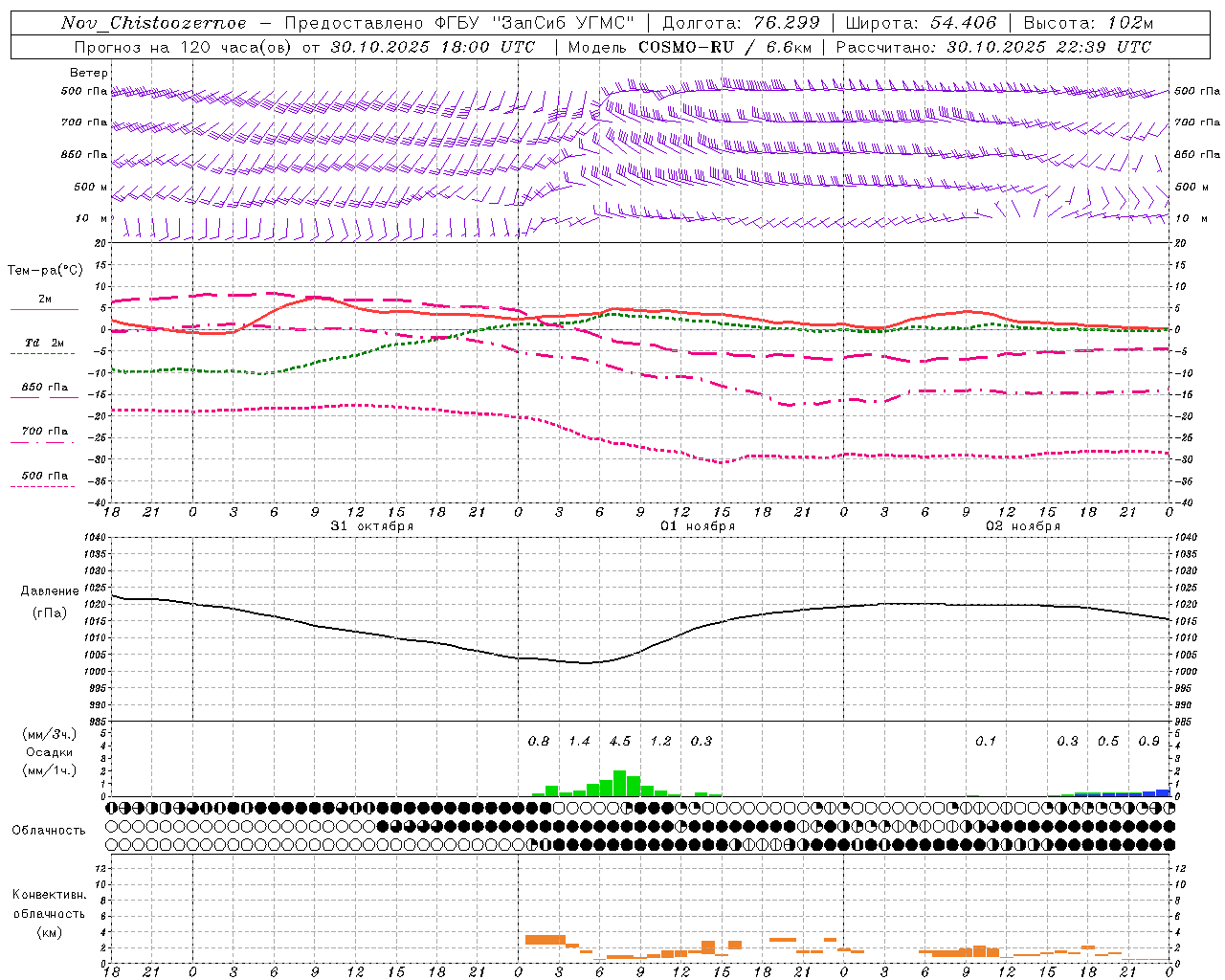Click the Тем-ра(°C) axis label
This screenshot has height=980, width=1225.
point(45,270)
